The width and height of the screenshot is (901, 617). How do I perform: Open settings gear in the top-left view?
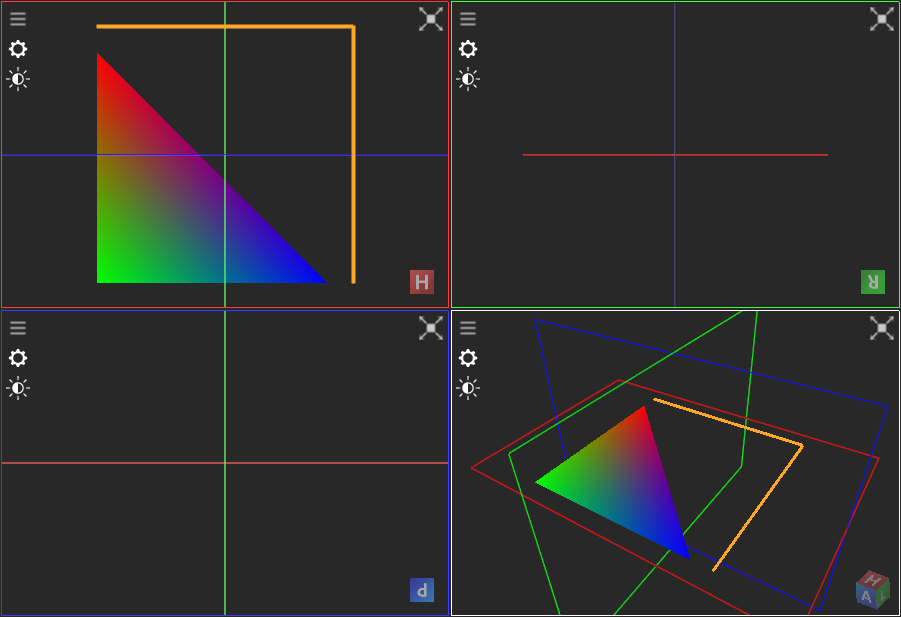tap(18, 49)
